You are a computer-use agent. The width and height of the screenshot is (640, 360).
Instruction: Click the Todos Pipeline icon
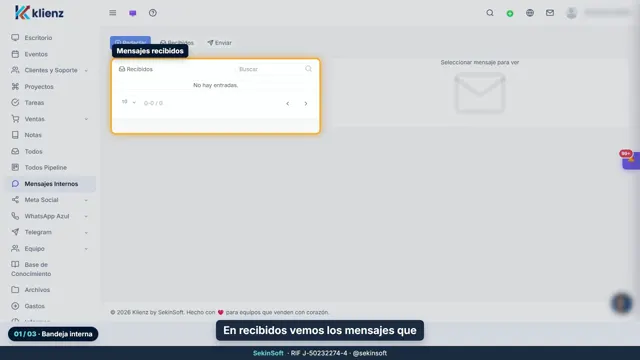pos(15,167)
